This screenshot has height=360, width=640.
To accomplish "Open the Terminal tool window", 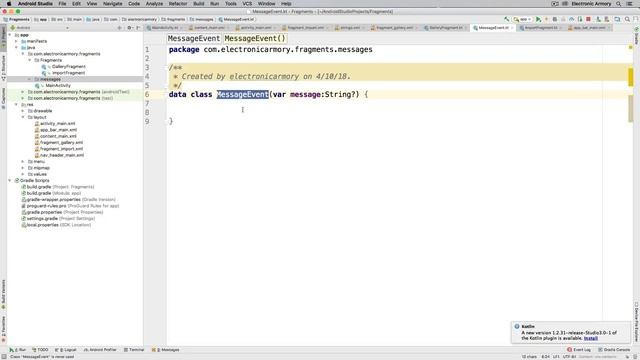I will [134, 350].
